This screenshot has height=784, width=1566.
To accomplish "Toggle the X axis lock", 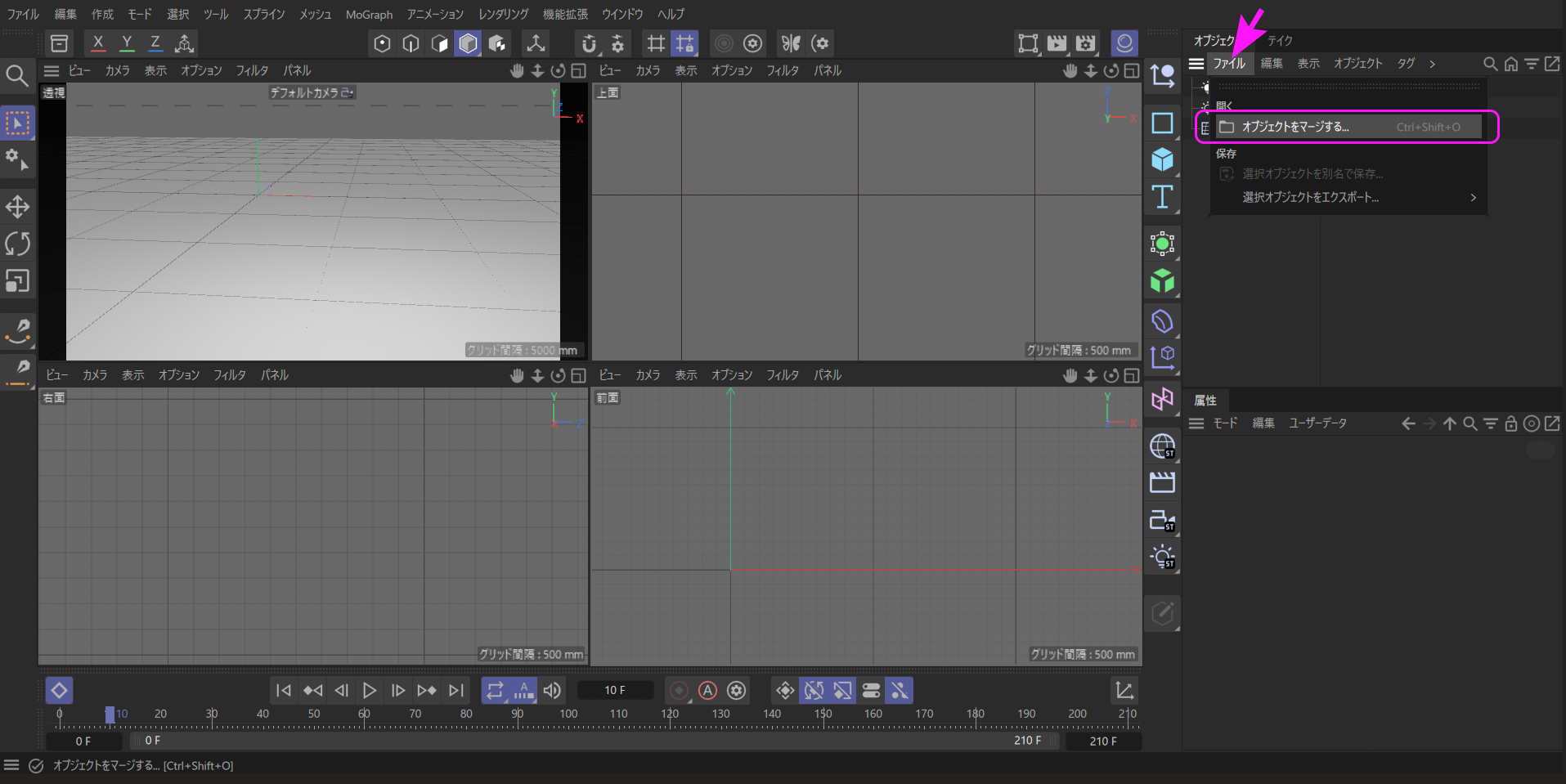I will point(98,43).
